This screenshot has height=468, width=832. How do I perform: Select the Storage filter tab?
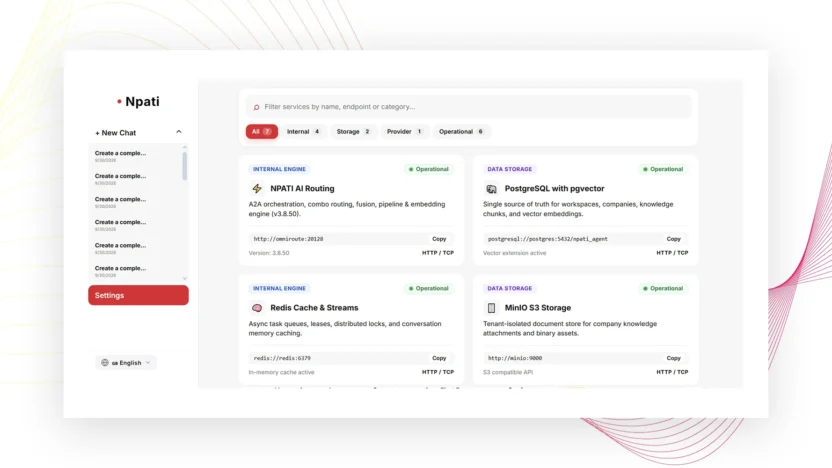coord(353,132)
